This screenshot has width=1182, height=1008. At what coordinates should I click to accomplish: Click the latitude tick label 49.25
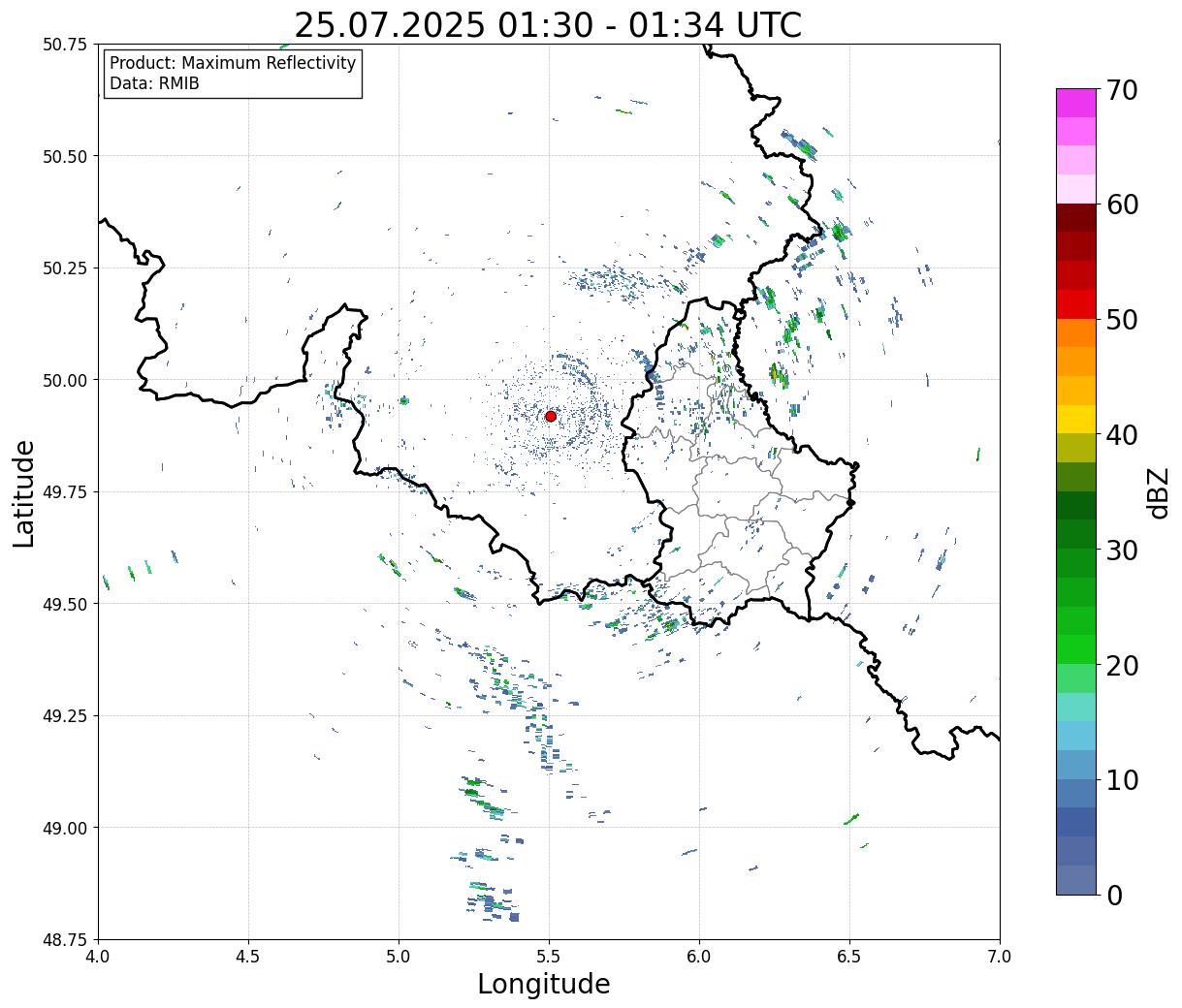65,716
